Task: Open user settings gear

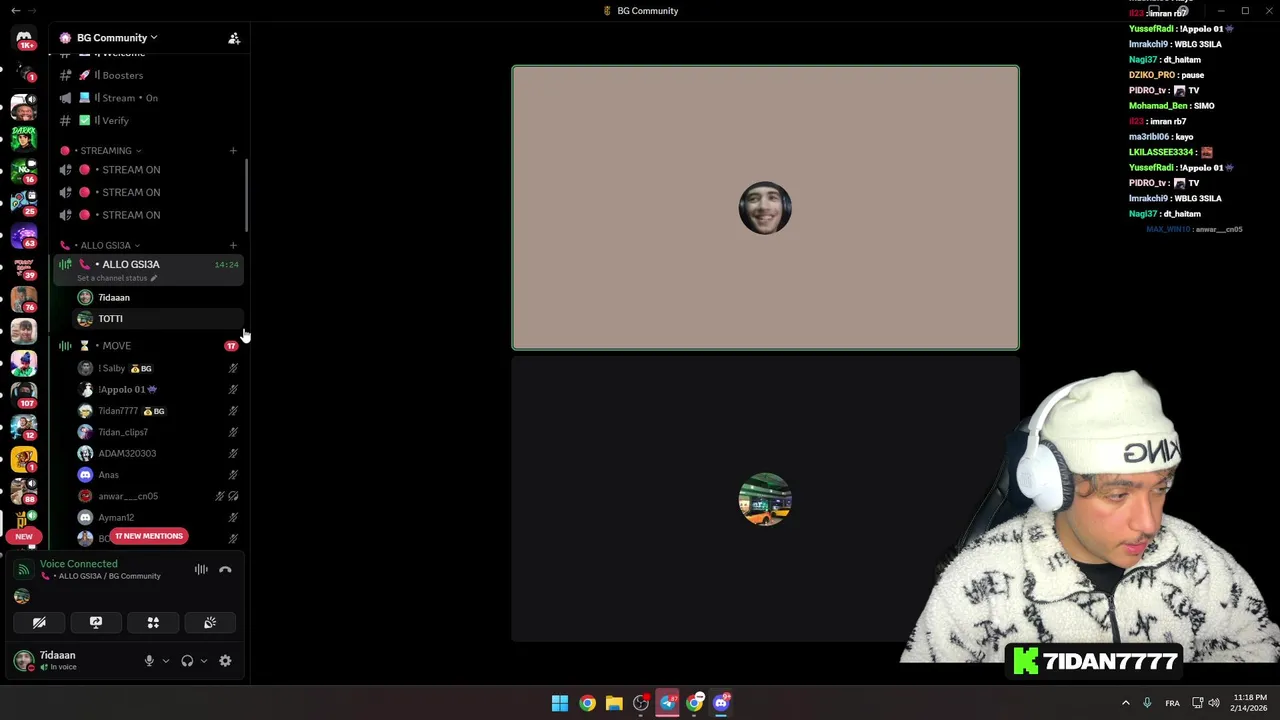Action: [x=225, y=661]
